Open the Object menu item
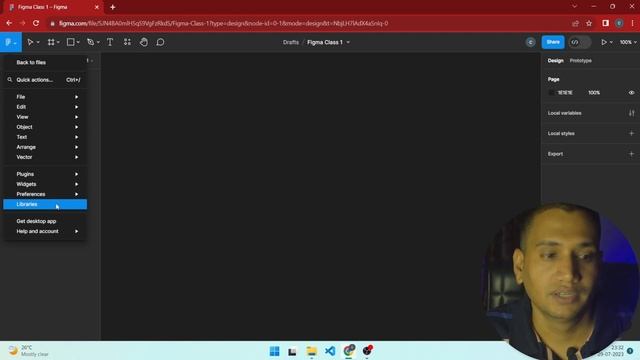The height and width of the screenshot is (360, 640). coord(45,127)
